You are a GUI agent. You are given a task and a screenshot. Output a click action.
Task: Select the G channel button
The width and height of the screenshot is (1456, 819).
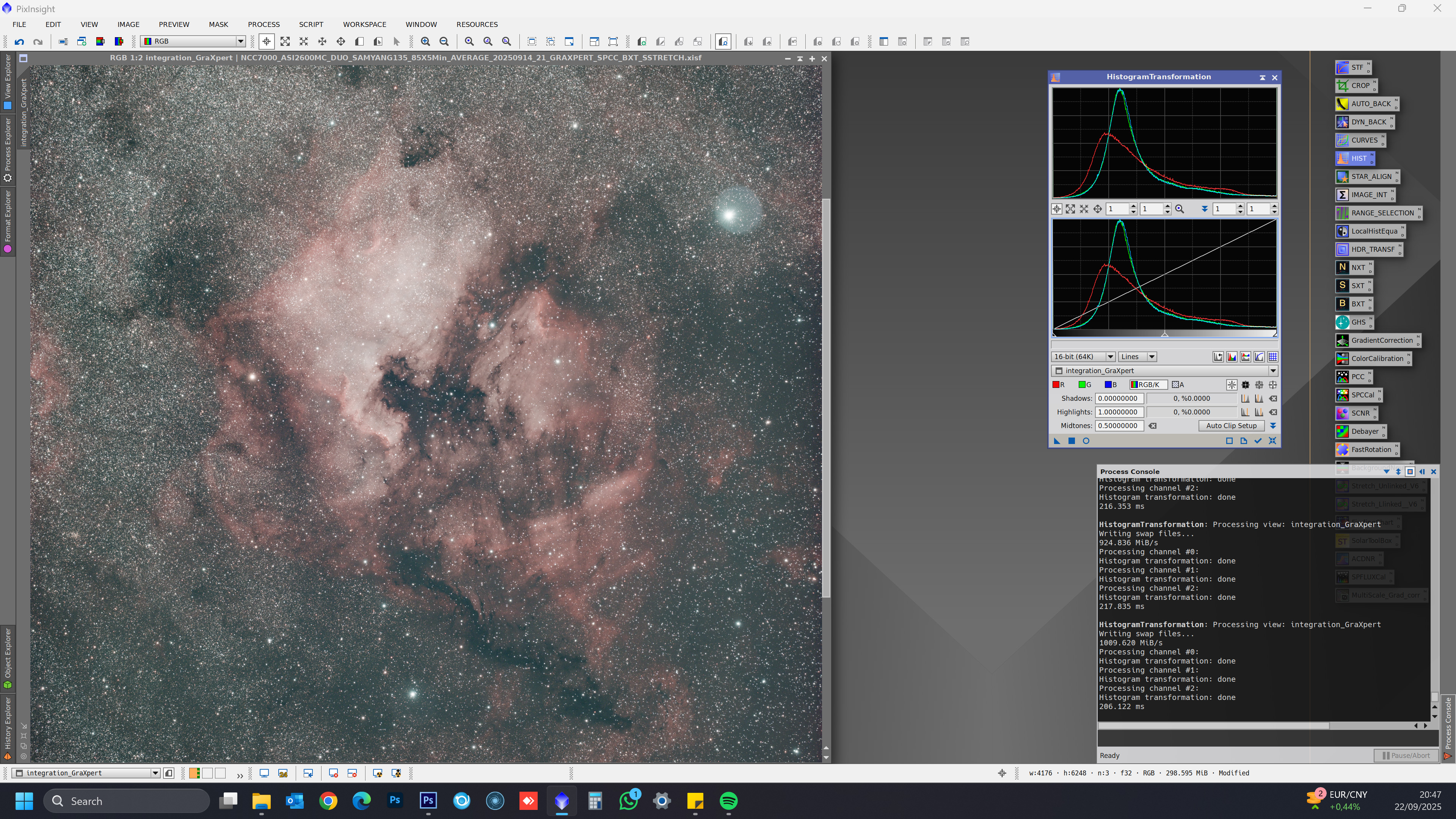tap(1084, 385)
